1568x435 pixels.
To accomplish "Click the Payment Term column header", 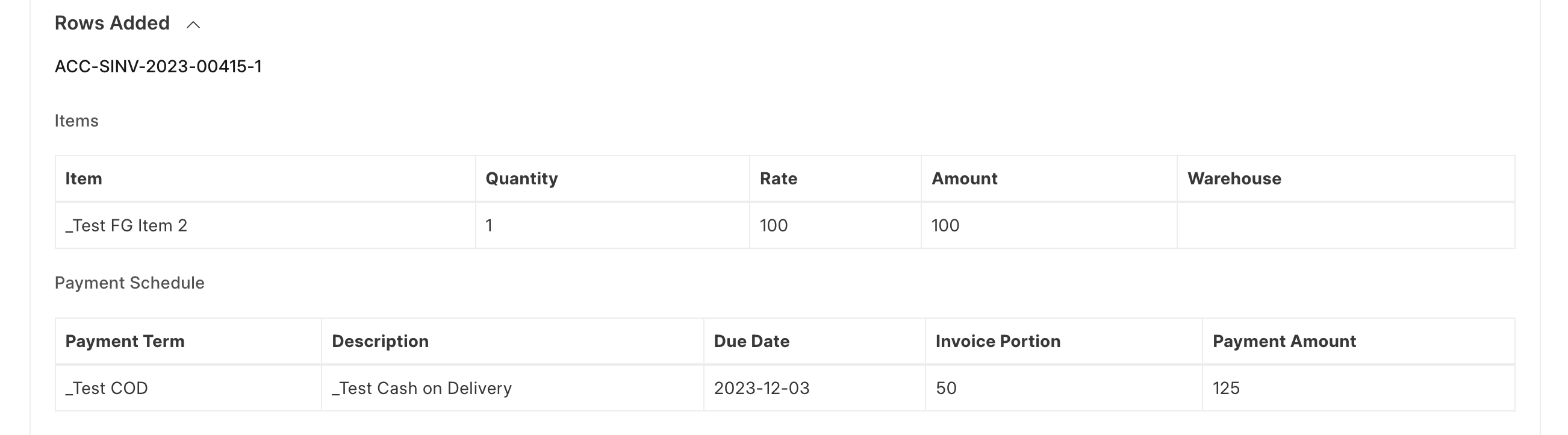I will coord(125,341).
